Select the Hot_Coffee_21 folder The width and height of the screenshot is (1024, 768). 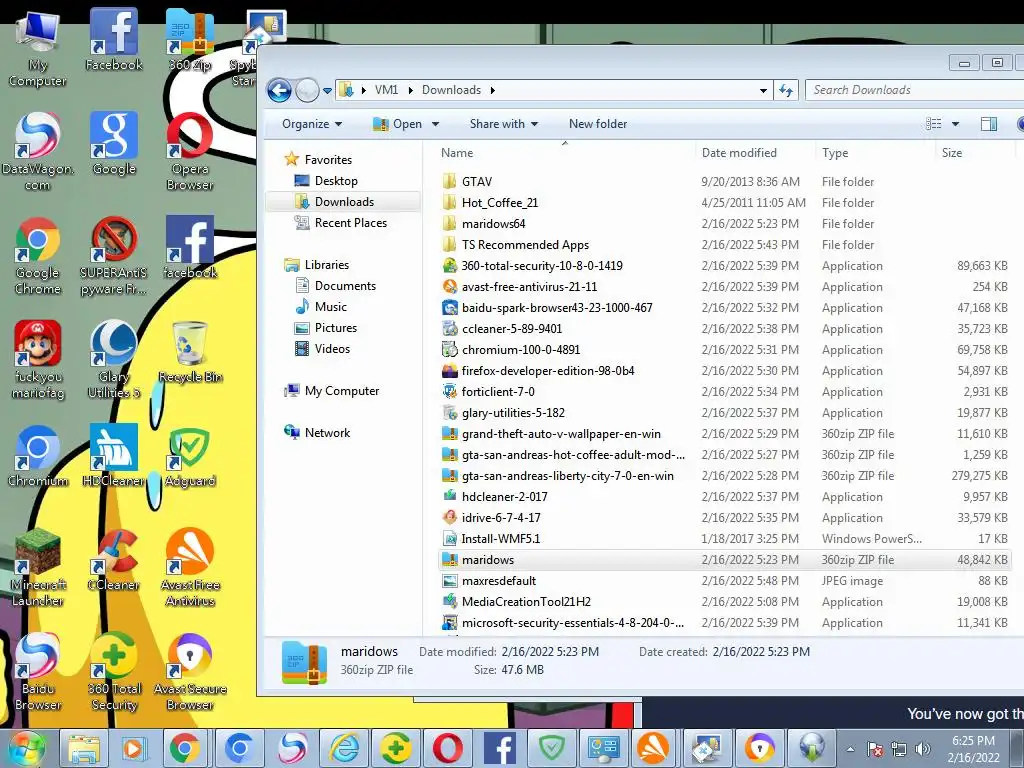tap(724, 202)
